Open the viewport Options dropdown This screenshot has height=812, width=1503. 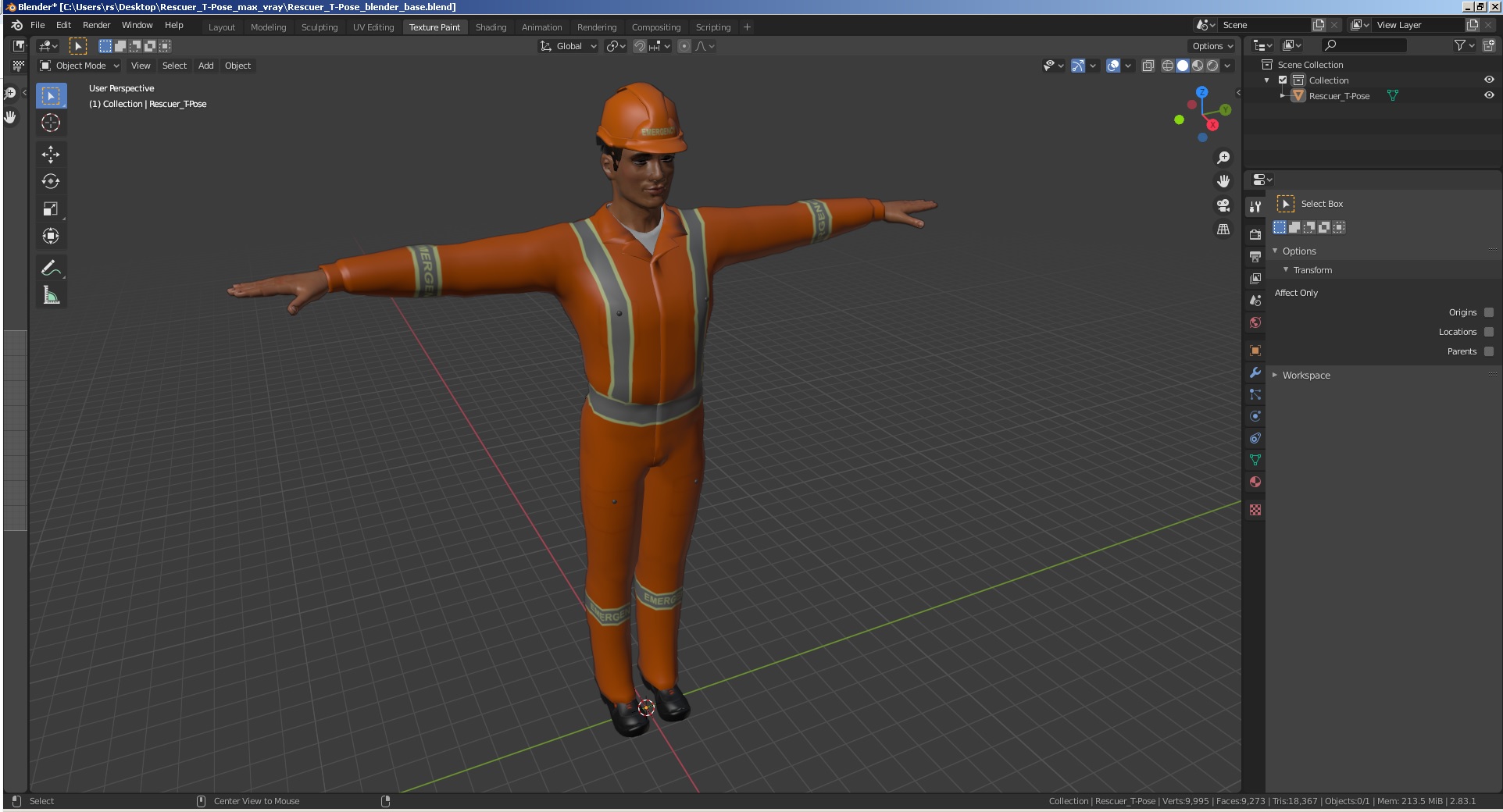tap(1212, 46)
